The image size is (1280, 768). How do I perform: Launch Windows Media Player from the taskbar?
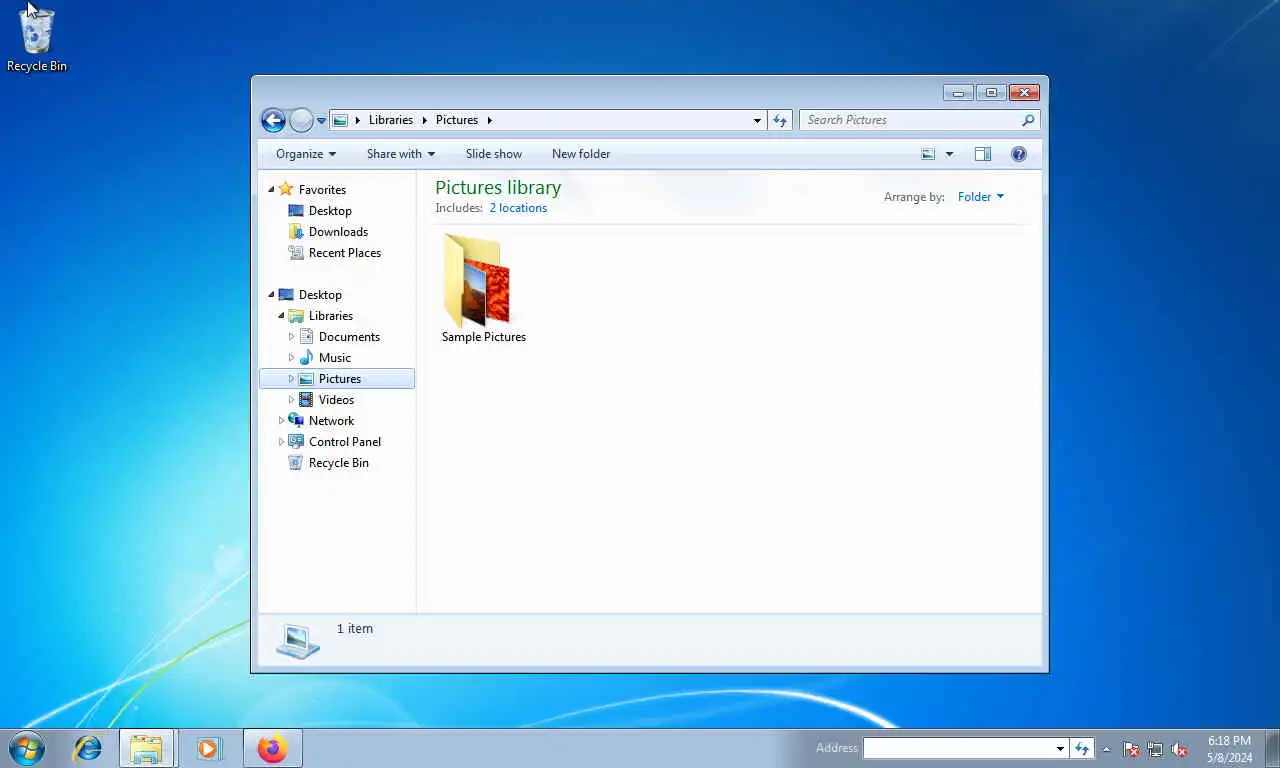tap(209, 748)
